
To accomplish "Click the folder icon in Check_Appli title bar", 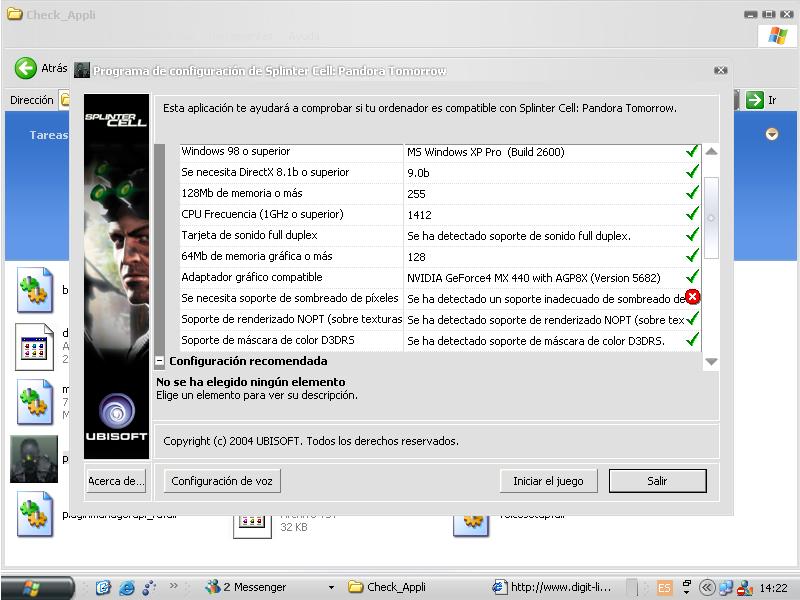I will [14, 14].
